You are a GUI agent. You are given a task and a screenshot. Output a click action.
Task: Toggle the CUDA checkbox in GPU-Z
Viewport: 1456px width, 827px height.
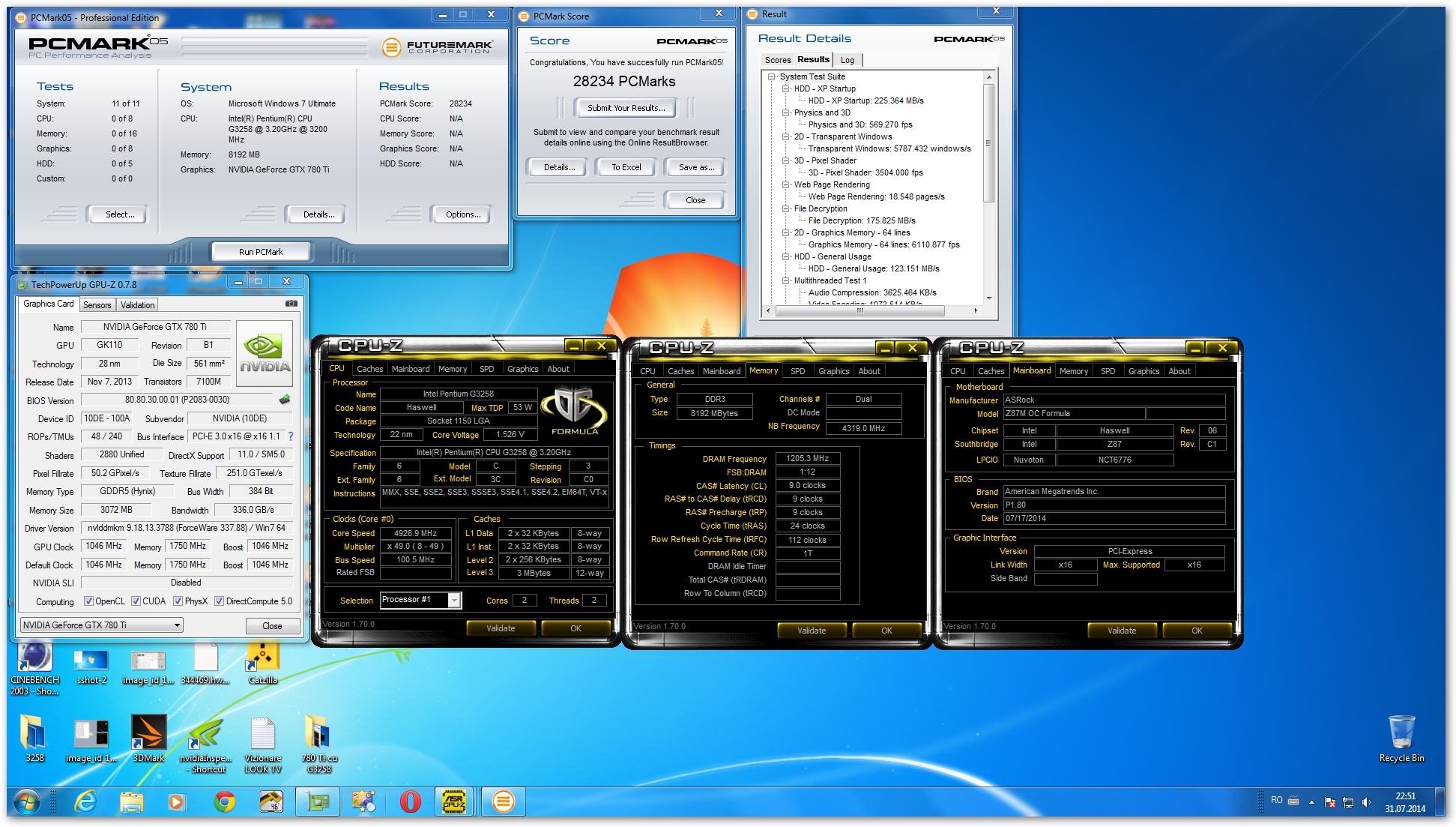point(136,601)
